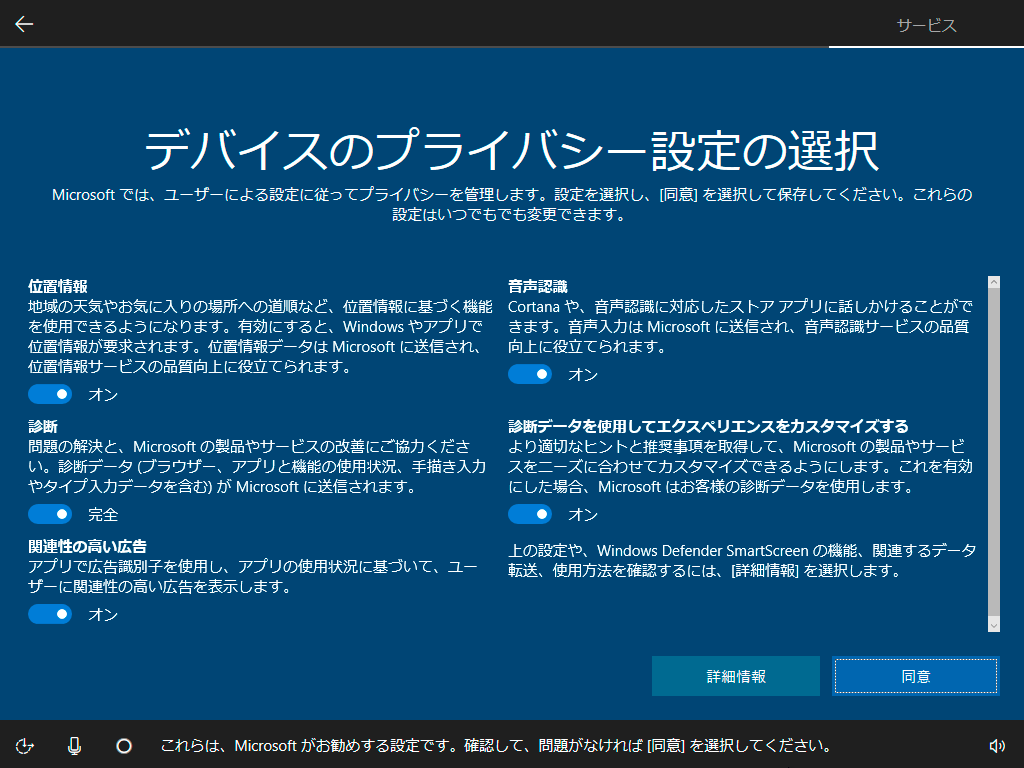Click the microphone icon in the bottom bar
1024x768 pixels.
click(x=74, y=747)
